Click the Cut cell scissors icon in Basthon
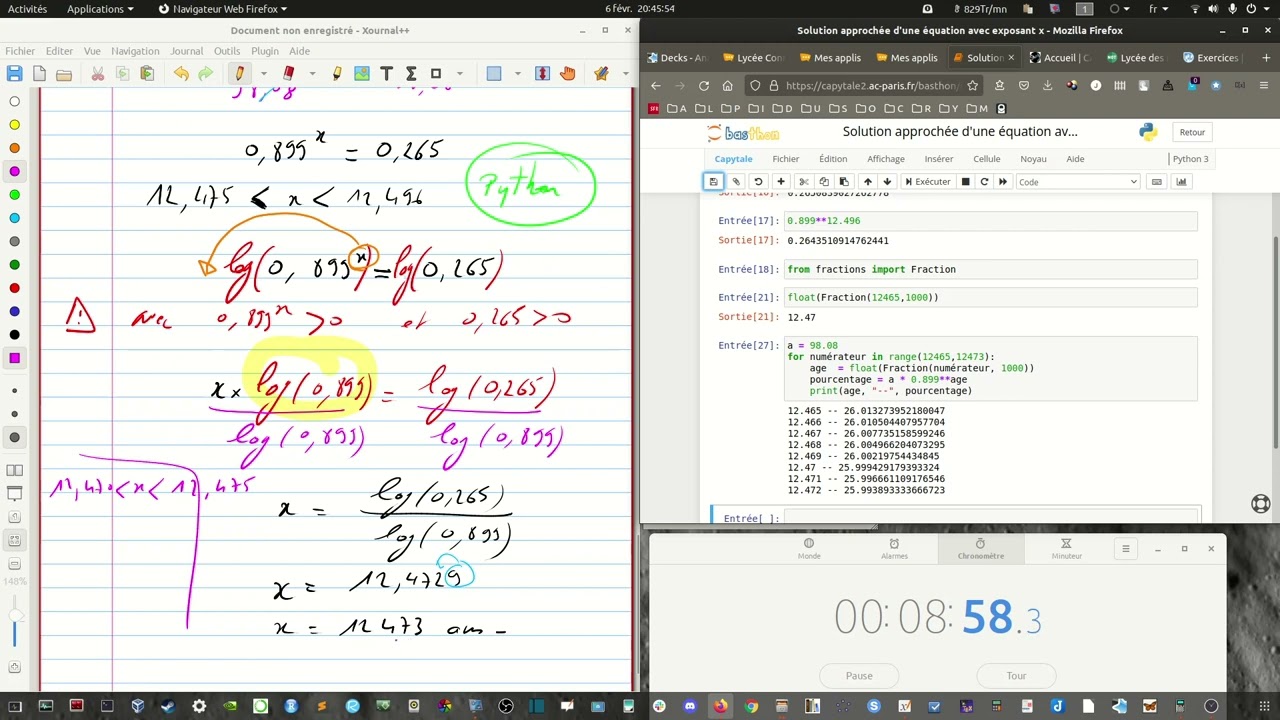Screen dimensions: 1280x720 tap(803, 182)
